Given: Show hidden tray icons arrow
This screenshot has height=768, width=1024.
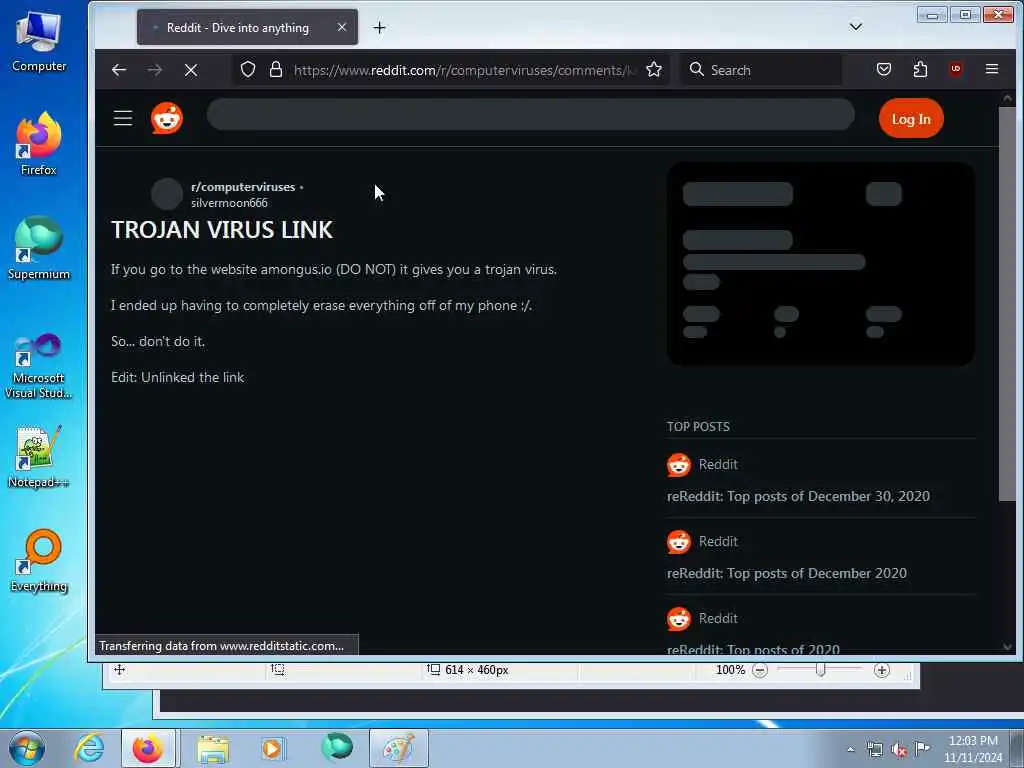Looking at the screenshot, I should (x=850, y=749).
